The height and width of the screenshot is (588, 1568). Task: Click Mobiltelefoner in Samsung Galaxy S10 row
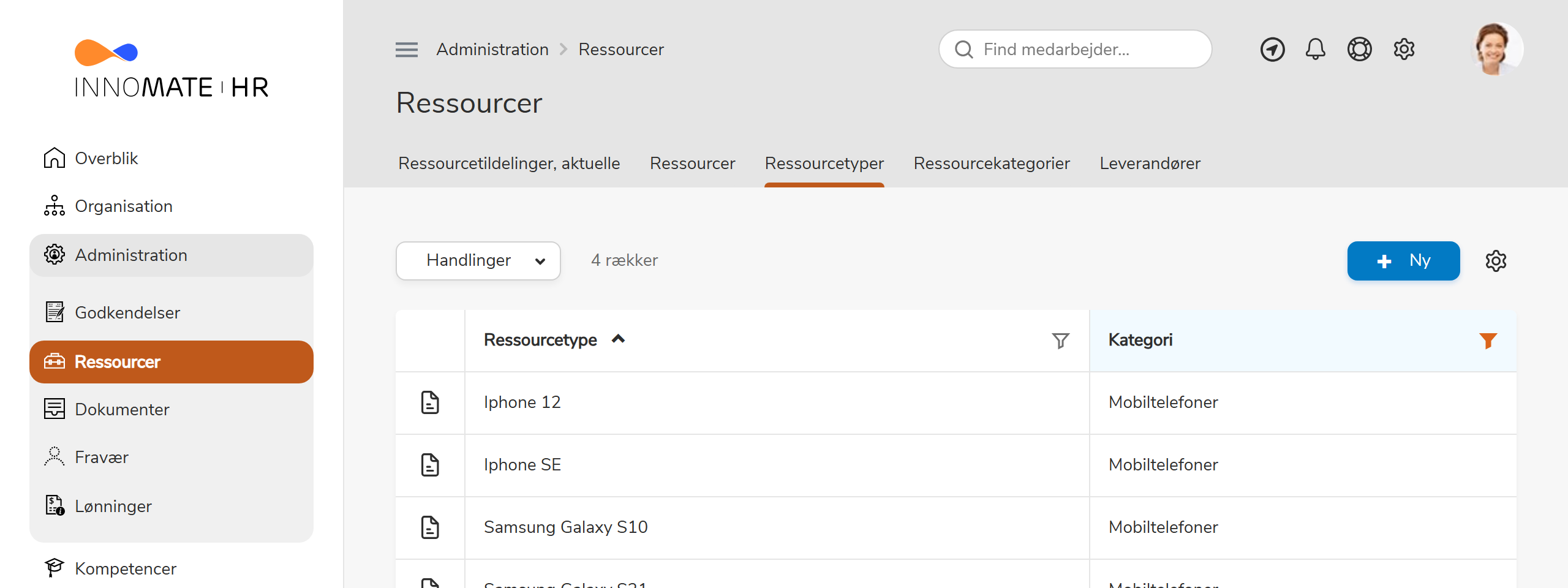click(1163, 527)
